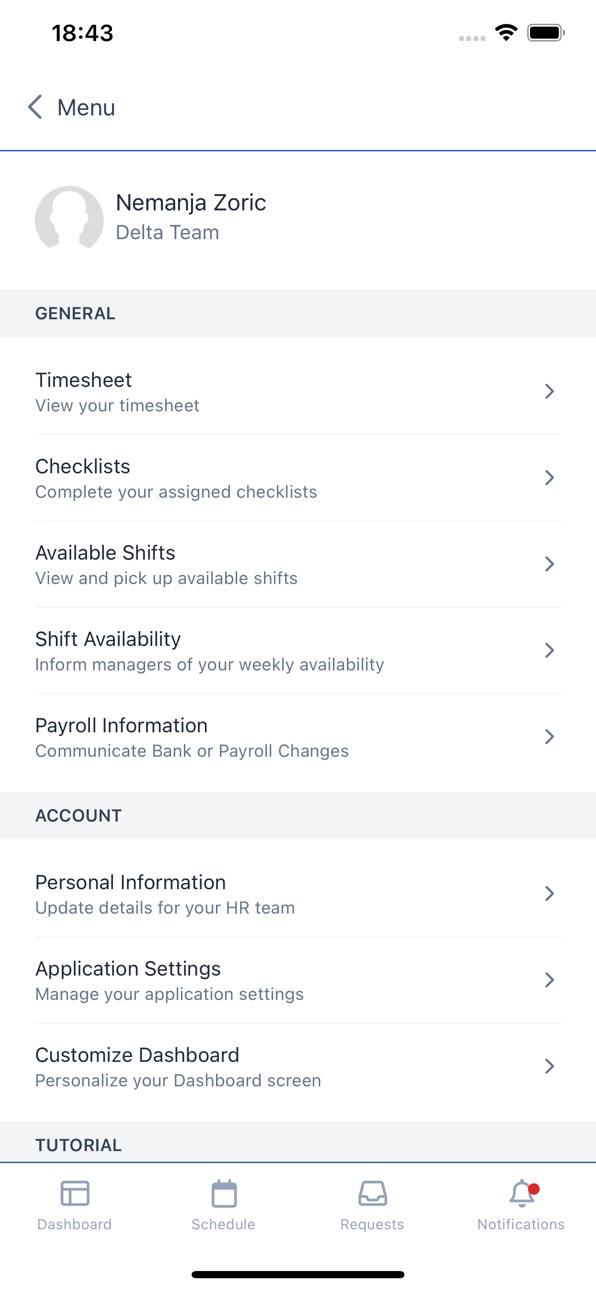Open the Requests inbox icon
596x1290 pixels.
372,1193
